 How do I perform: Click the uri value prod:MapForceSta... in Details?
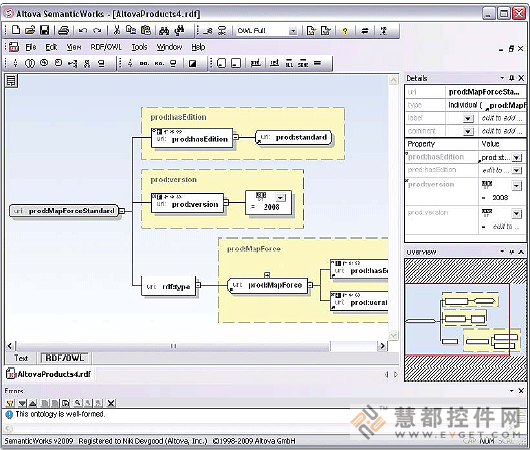(x=485, y=92)
